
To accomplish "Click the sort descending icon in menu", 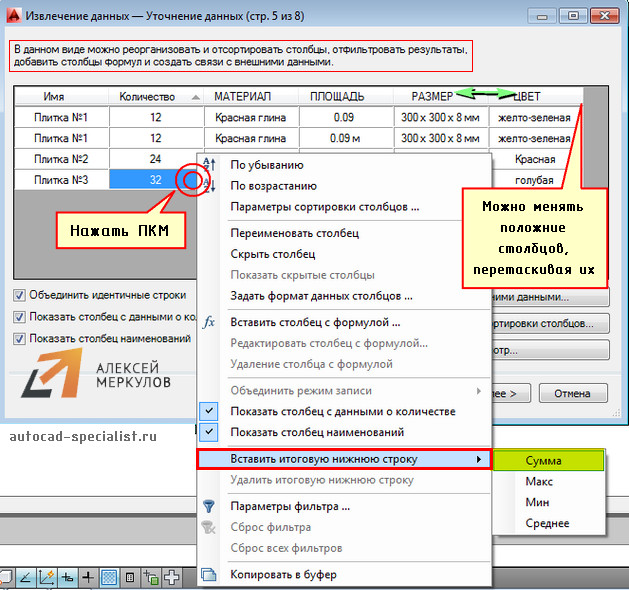I will tap(209, 165).
